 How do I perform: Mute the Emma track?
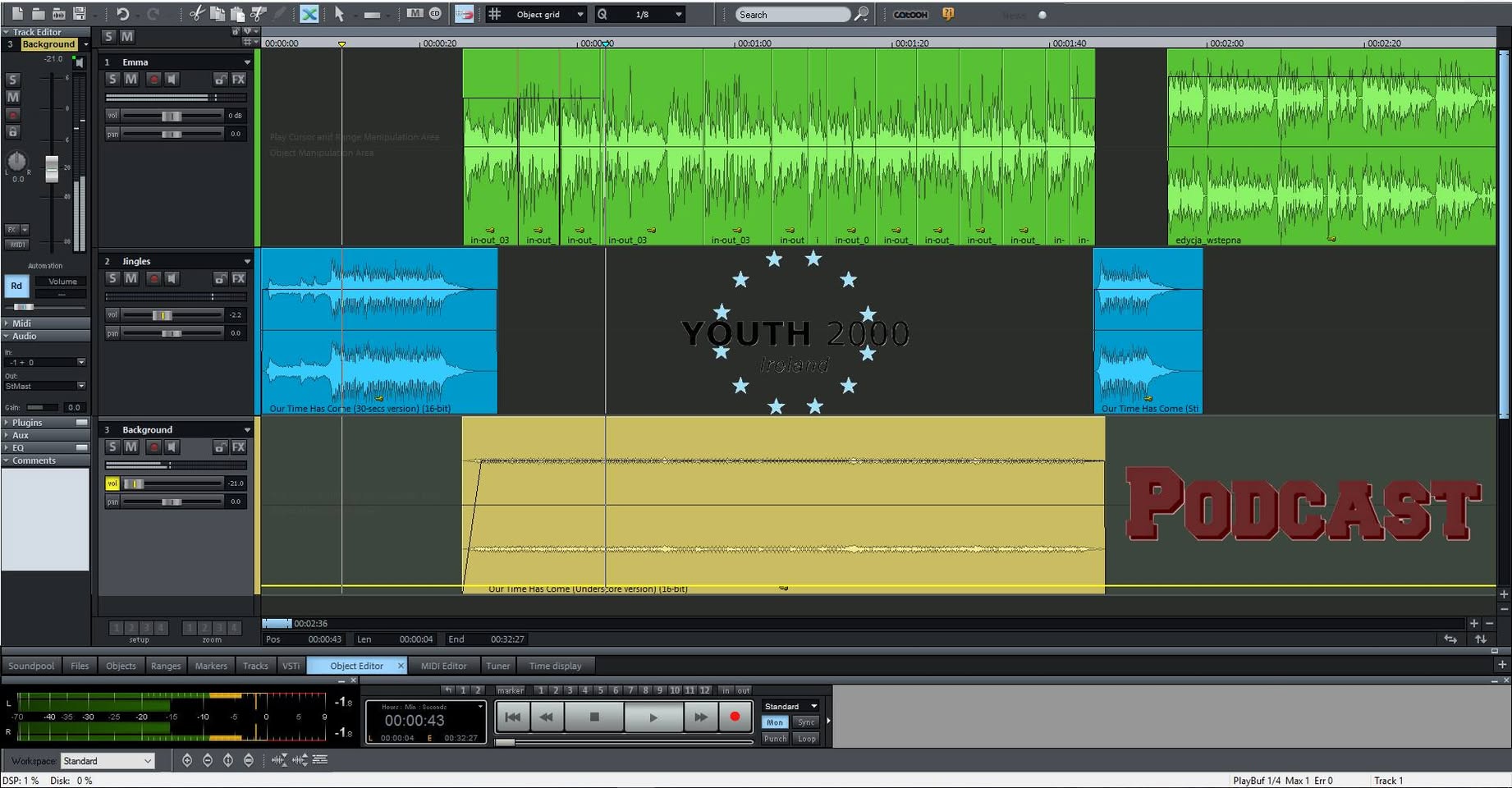[131, 79]
